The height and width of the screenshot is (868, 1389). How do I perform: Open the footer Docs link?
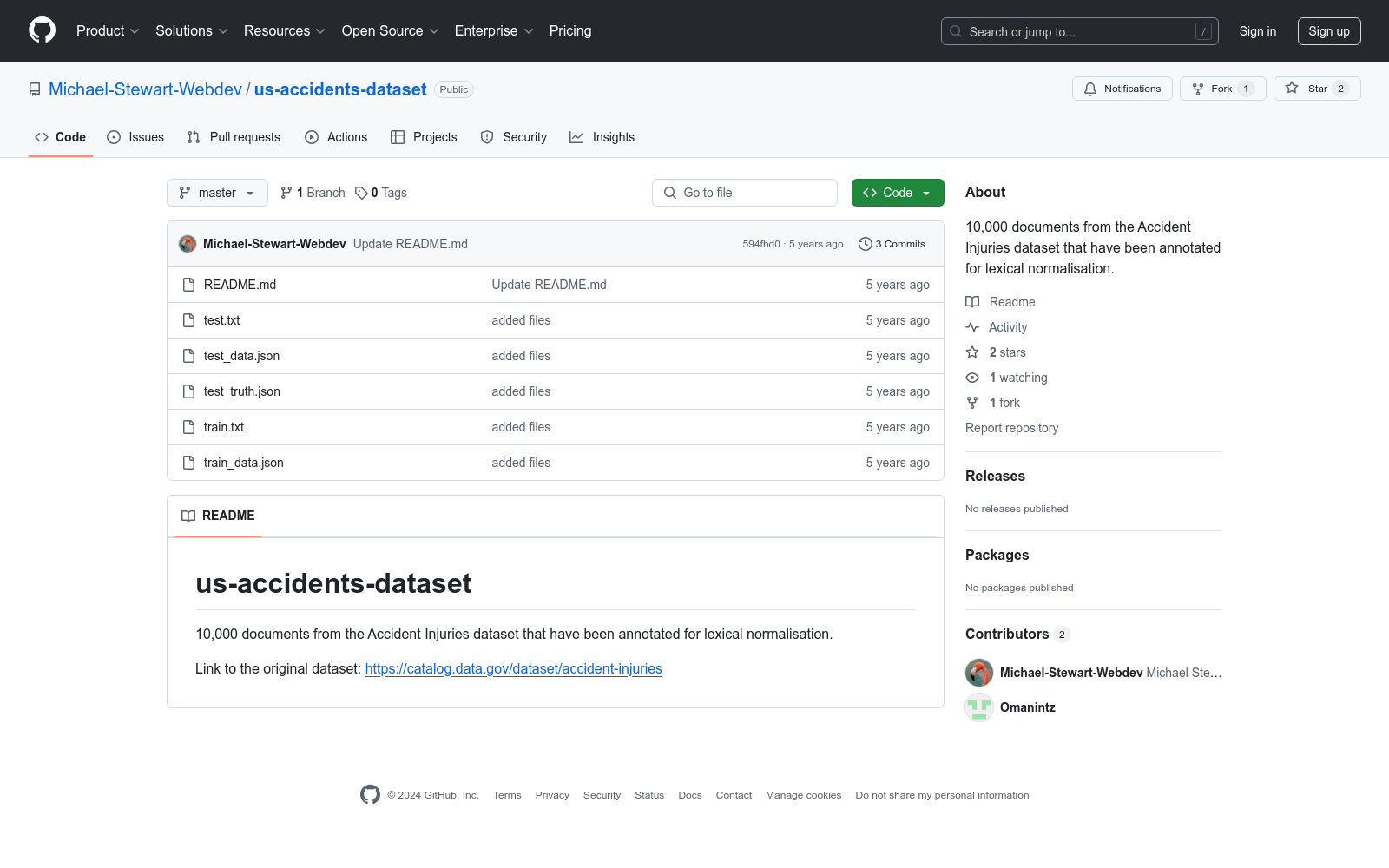pos(690,795)
